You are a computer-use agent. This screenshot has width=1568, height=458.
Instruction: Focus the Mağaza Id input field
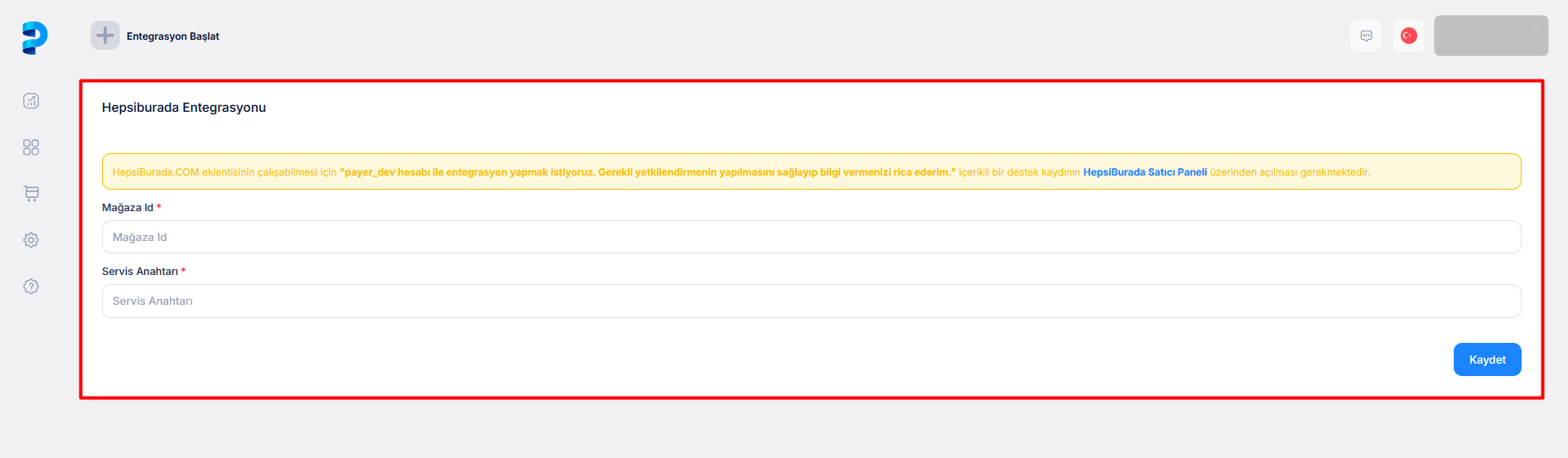tap(811, 237)
